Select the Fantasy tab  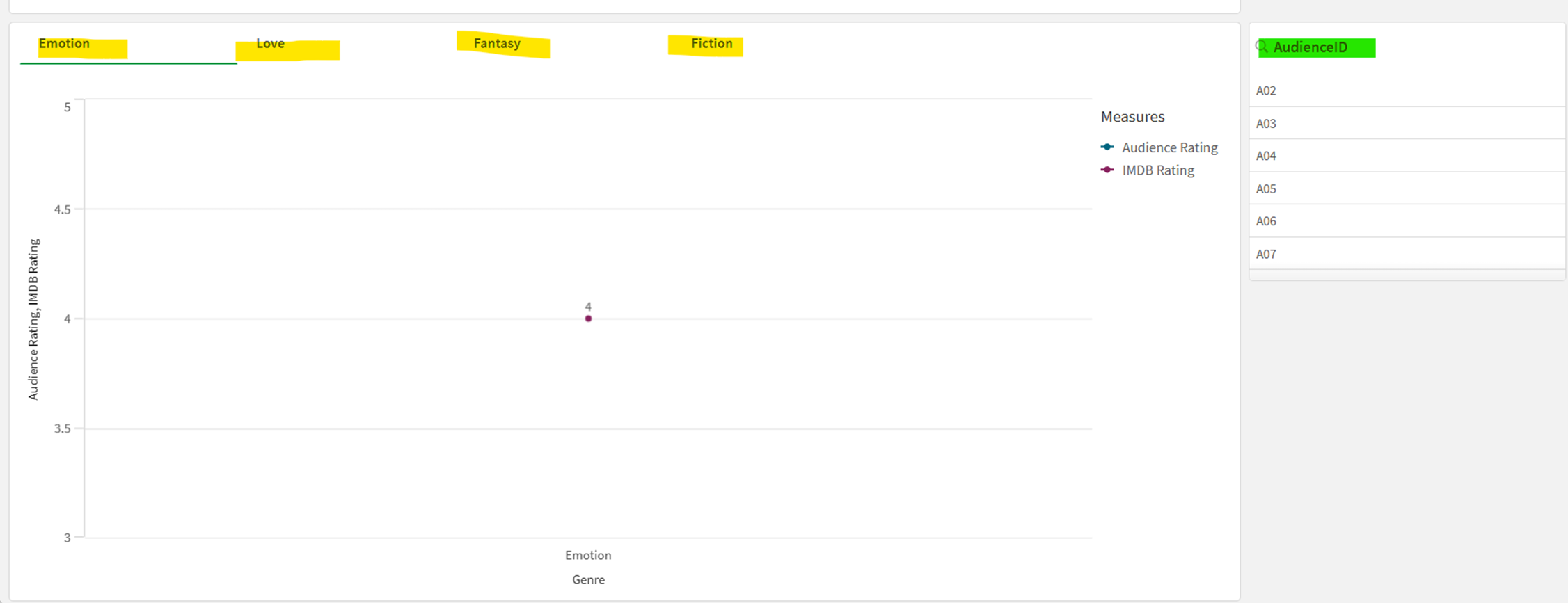point(497,44)
